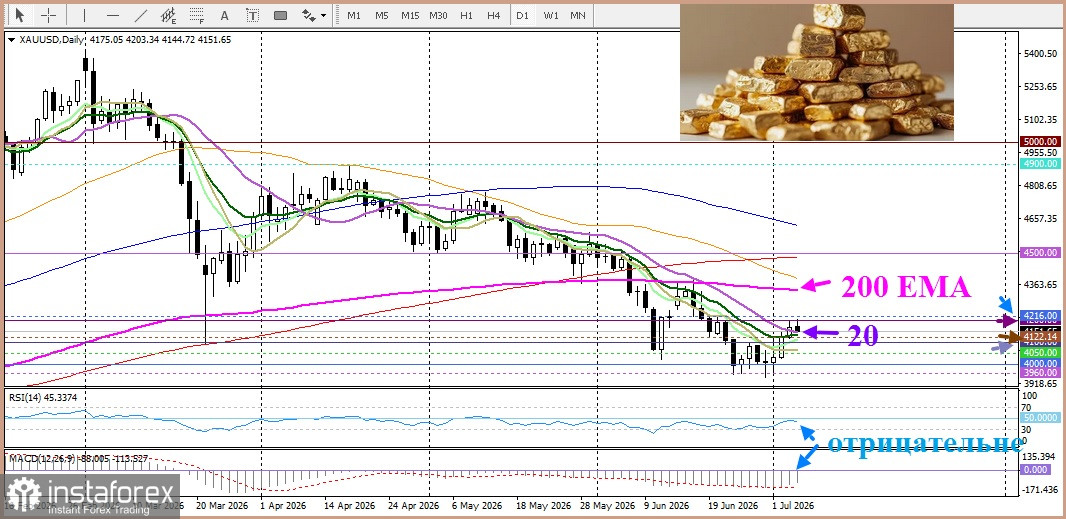Click the 5000.00 price level label
1066x519 pixels.
1040,142
